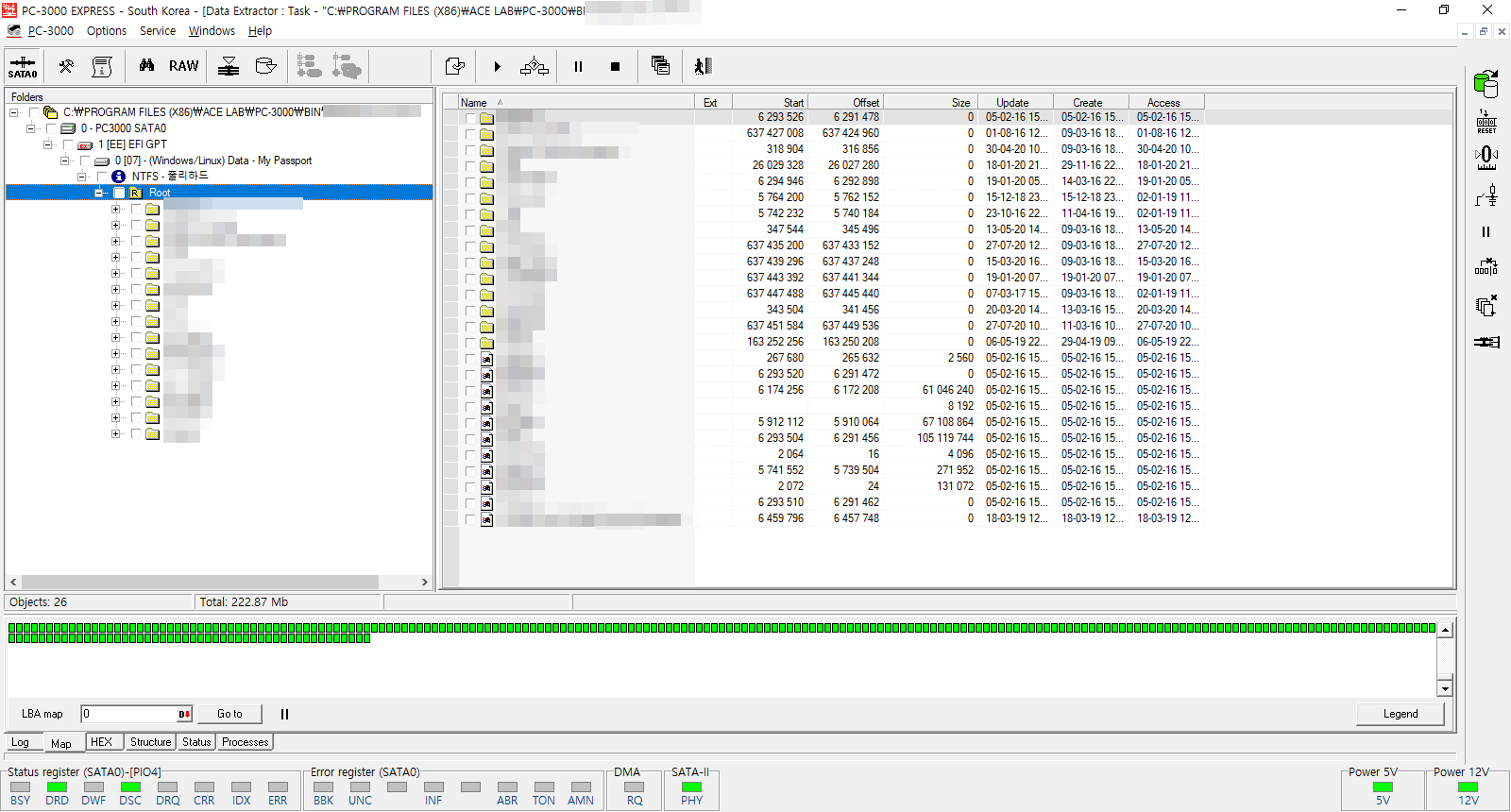Switch to RAW recovery mode
Viewport: 1511px width, 812px height.
click(183, 66)
